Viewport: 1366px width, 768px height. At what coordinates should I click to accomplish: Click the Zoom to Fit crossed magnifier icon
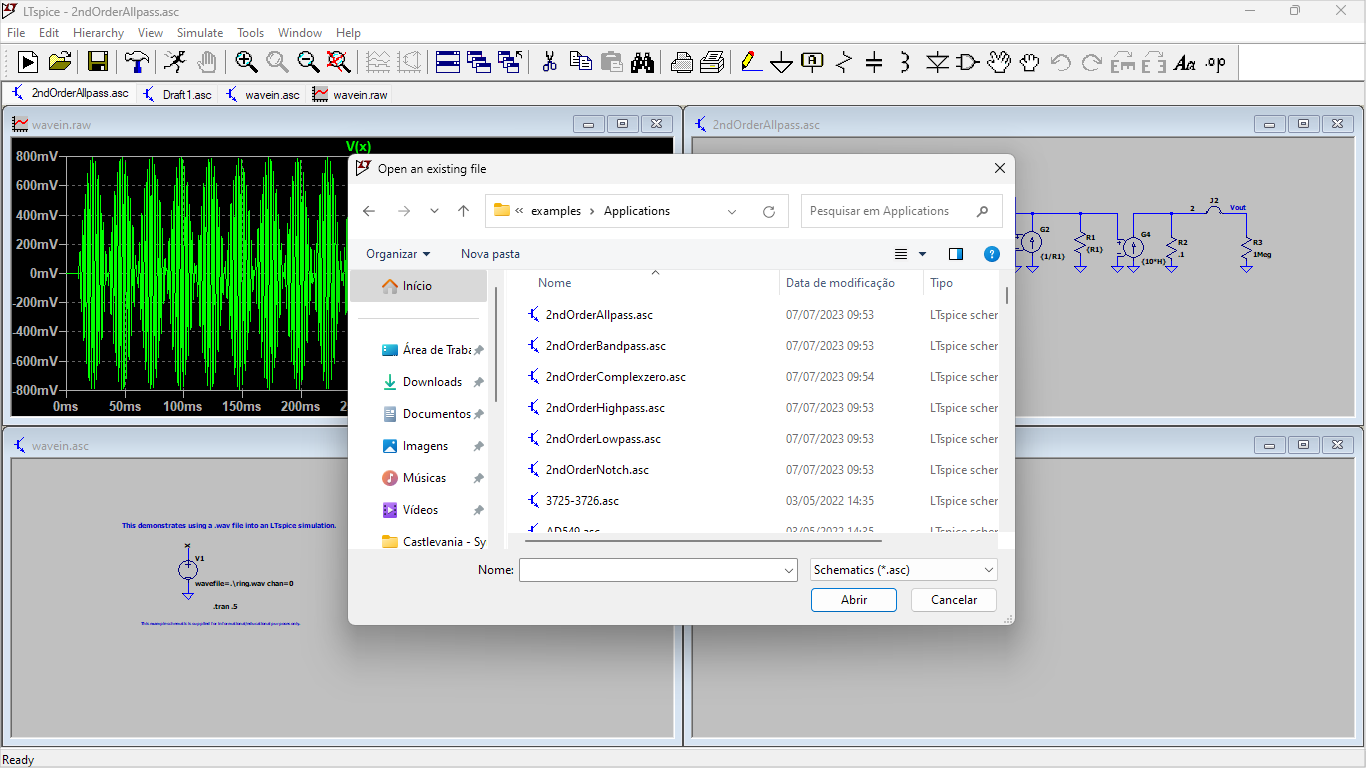pyautogui.click(x=339, y=62)
